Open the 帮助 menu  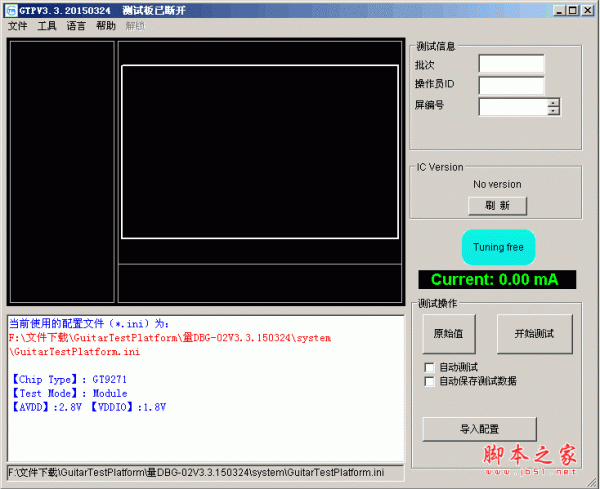point(106,26)
